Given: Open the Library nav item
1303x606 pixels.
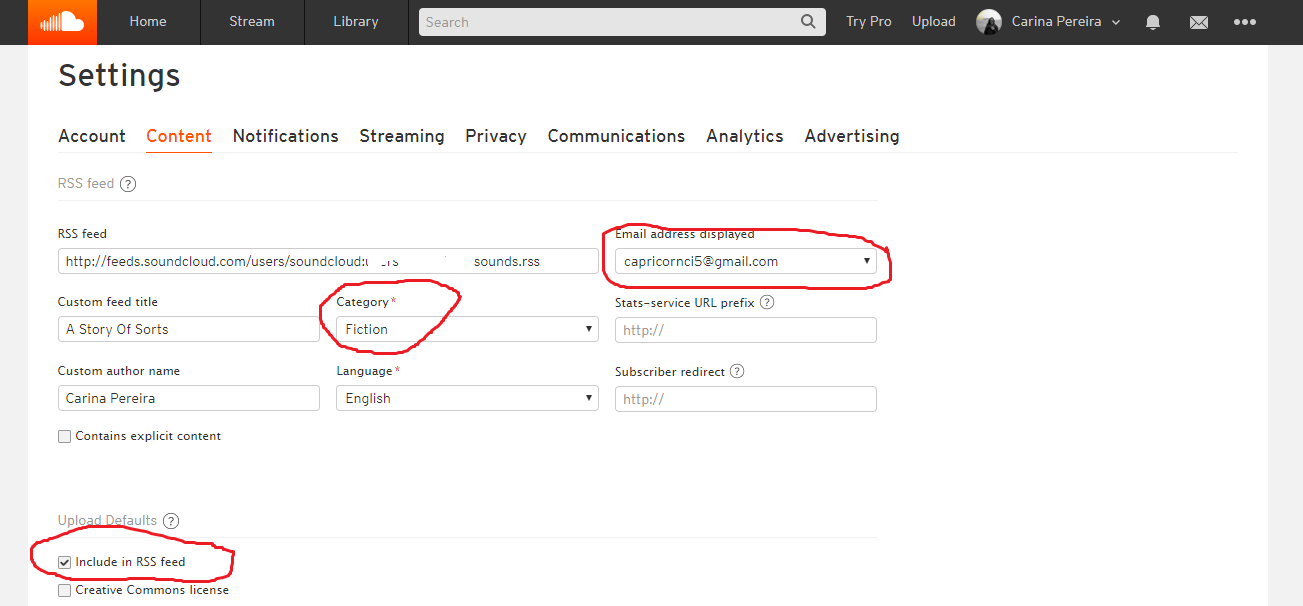Looking at the screenshot, I should pos(356,22).
